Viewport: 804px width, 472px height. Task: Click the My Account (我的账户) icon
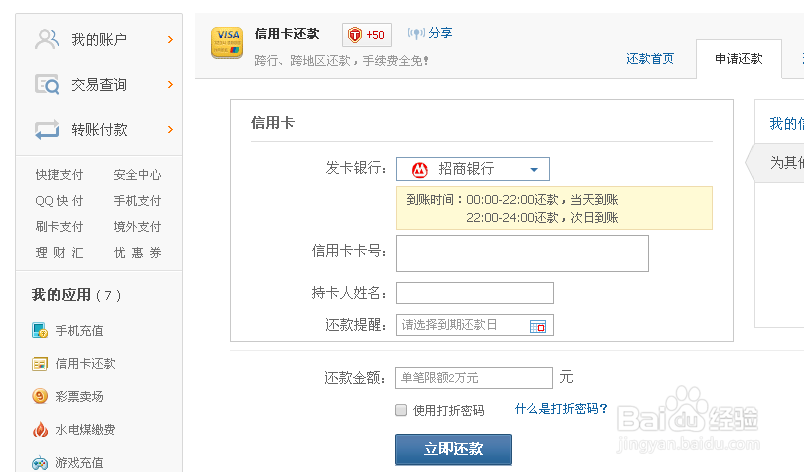(x=47, y=40)
